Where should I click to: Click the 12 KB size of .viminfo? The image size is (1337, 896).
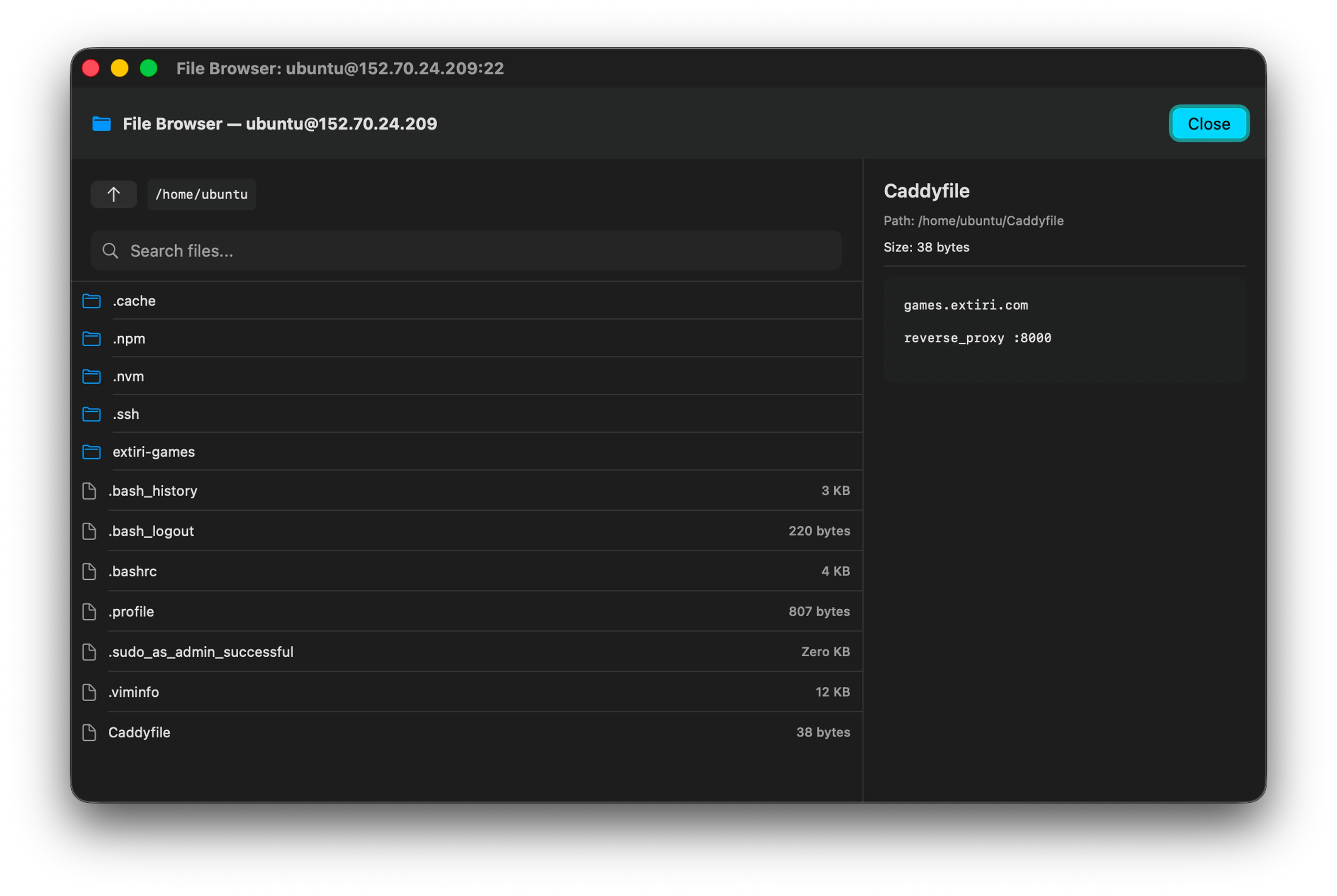pos(833,692)
